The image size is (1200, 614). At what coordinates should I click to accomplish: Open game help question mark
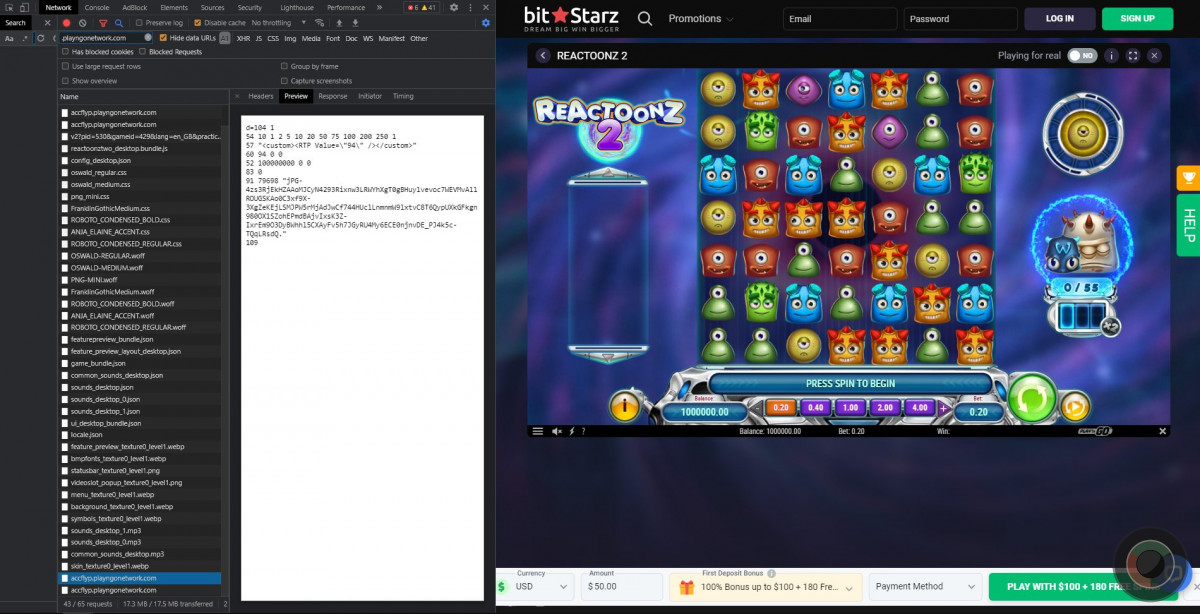(582, 431)
